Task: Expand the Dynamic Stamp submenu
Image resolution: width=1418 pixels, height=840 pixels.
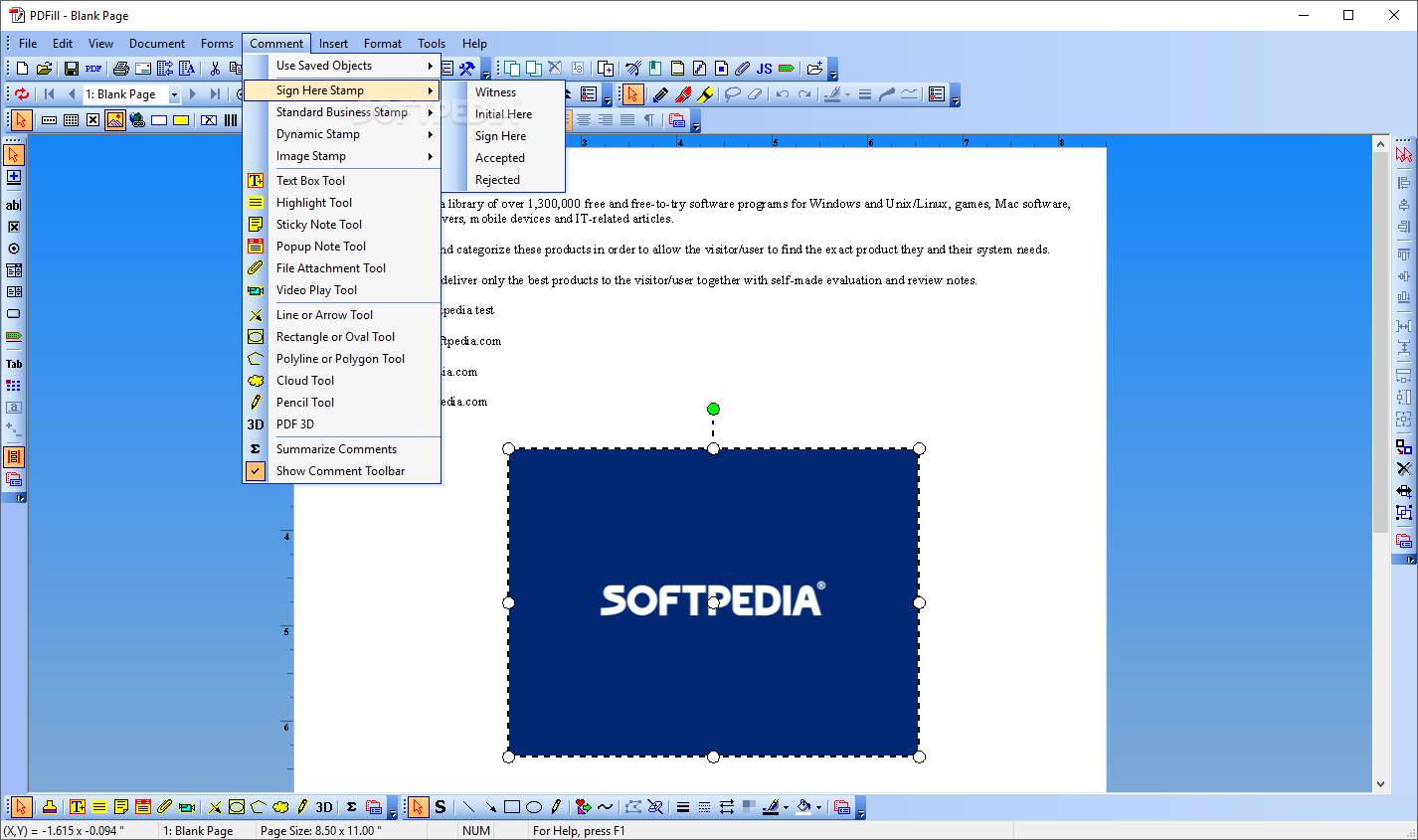Action: (342, 134)
